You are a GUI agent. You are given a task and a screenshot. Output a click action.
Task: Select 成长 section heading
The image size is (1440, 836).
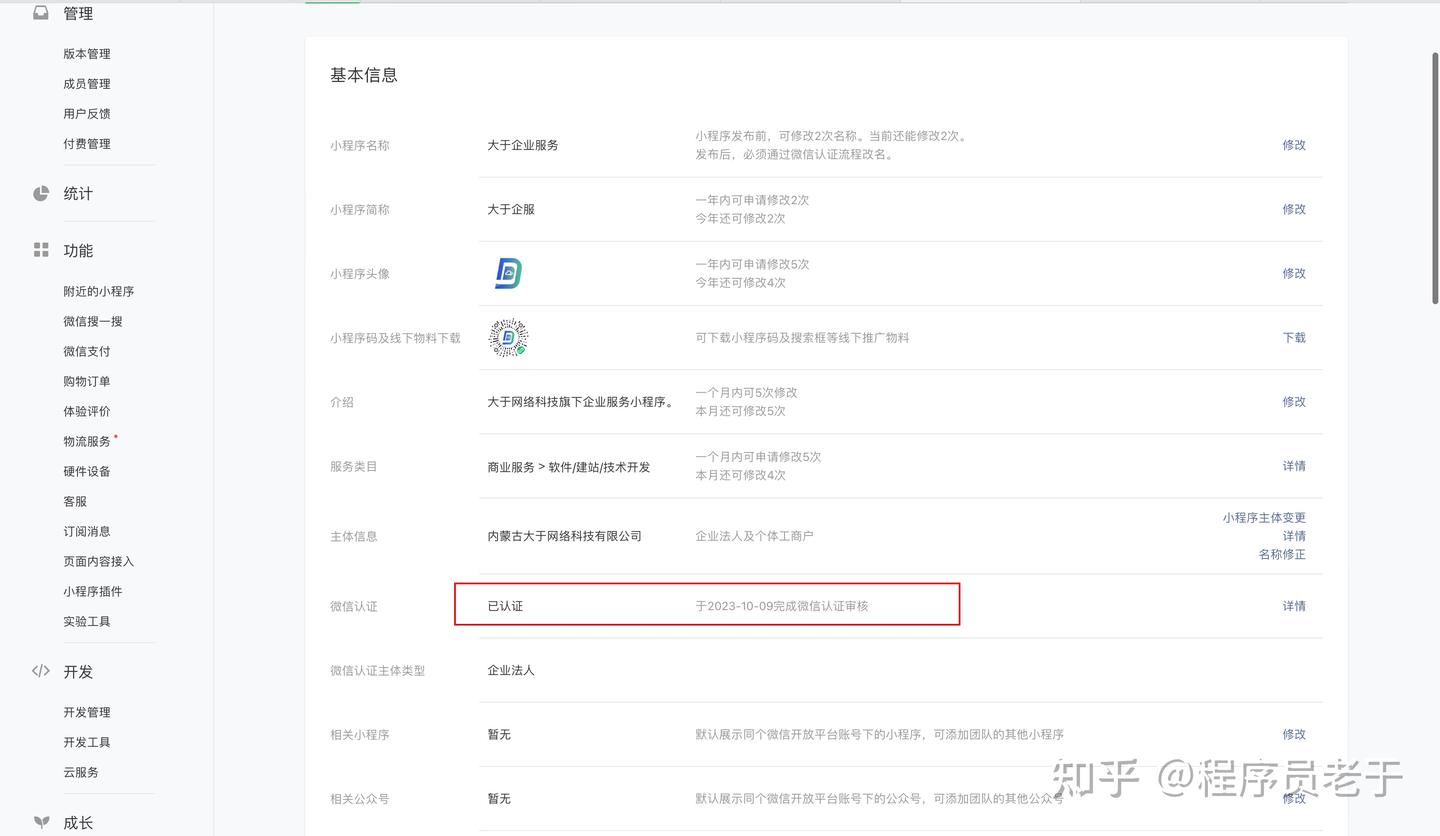pos(78,823)
